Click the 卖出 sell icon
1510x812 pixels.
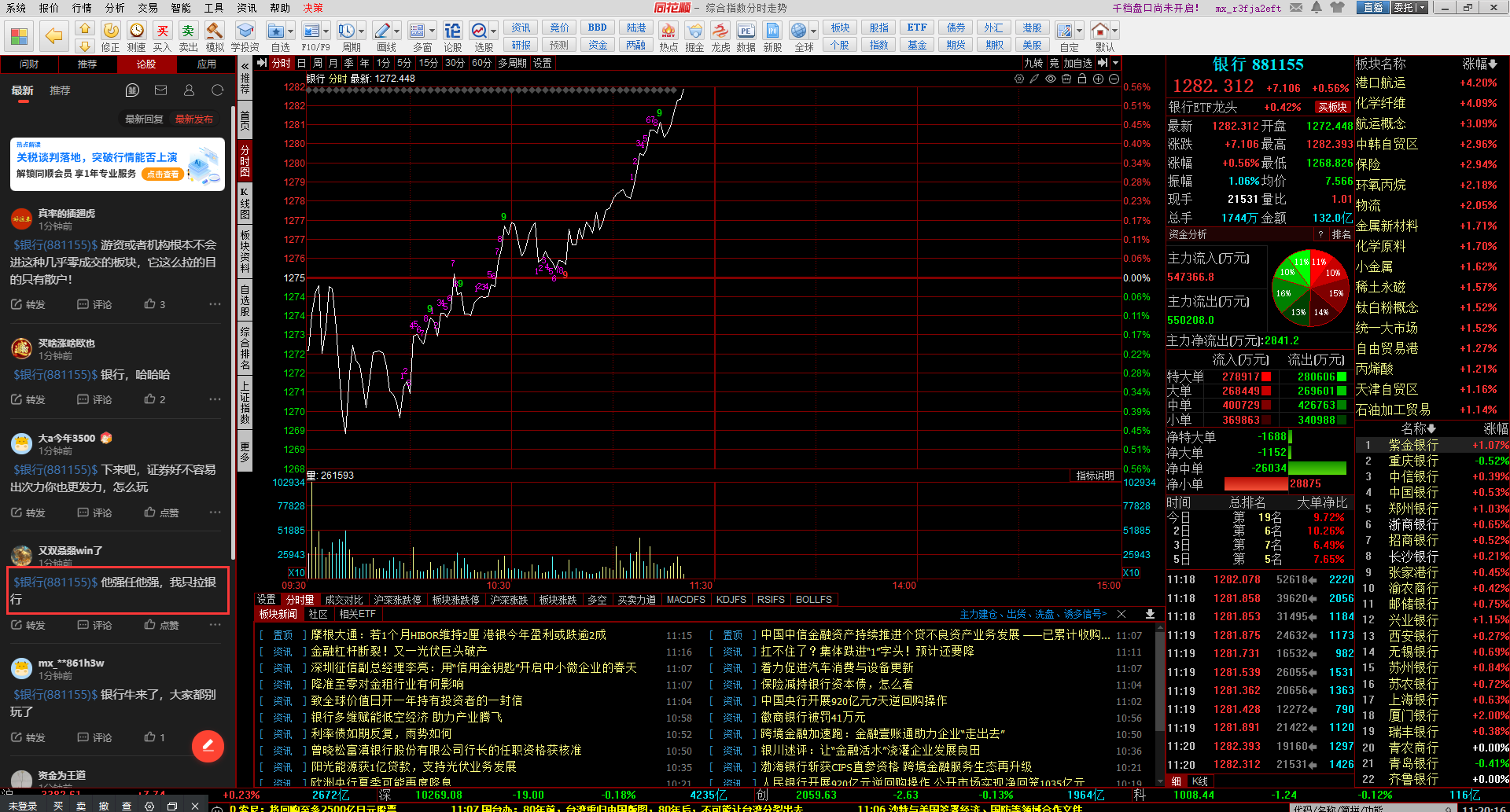pos(188,31)
